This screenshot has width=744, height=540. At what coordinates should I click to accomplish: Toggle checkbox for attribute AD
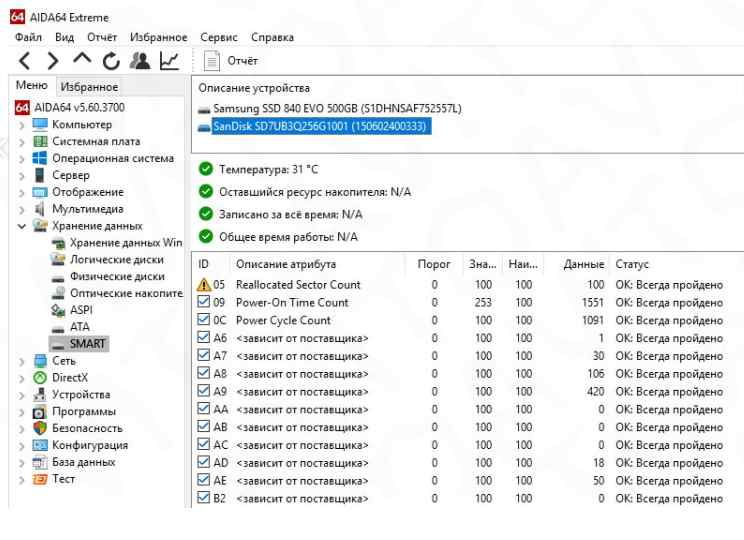pyautogui.click(x=204, y=462)
